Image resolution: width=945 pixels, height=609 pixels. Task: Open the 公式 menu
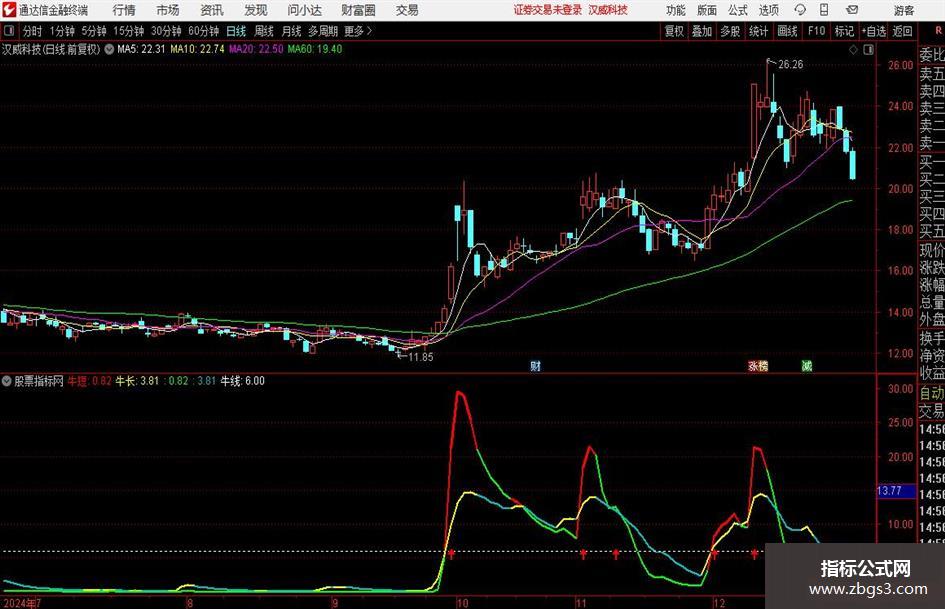click(738, 10)
